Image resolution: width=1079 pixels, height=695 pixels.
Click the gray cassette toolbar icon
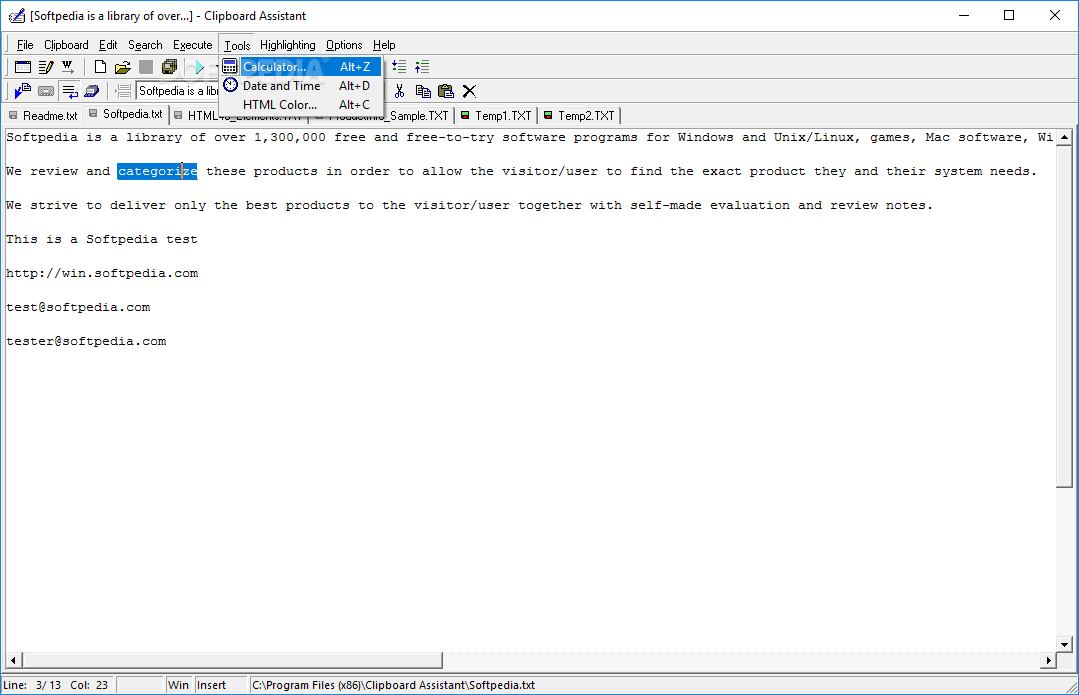point(46,91)
